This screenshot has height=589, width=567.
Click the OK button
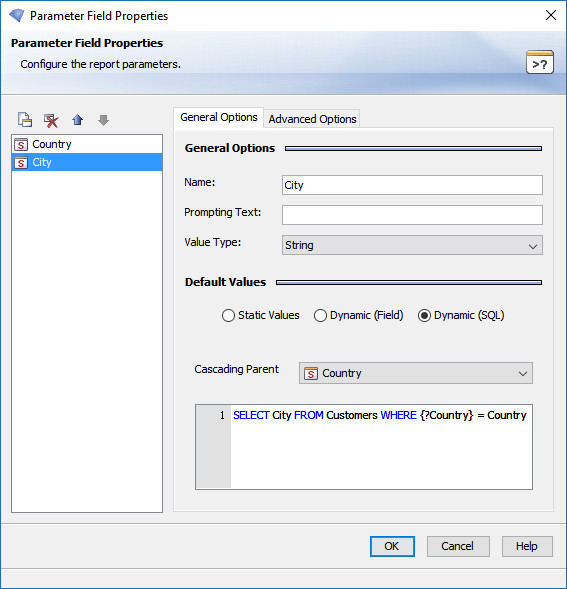[x=392, y=546]
